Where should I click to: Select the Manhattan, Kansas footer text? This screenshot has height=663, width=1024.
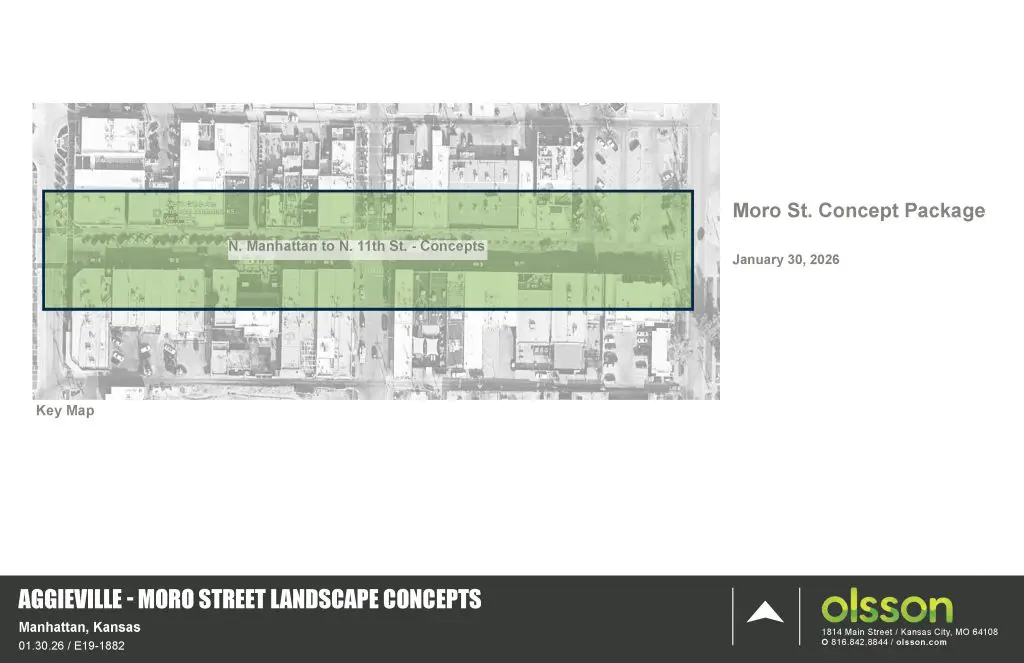(x=79, y=627)
